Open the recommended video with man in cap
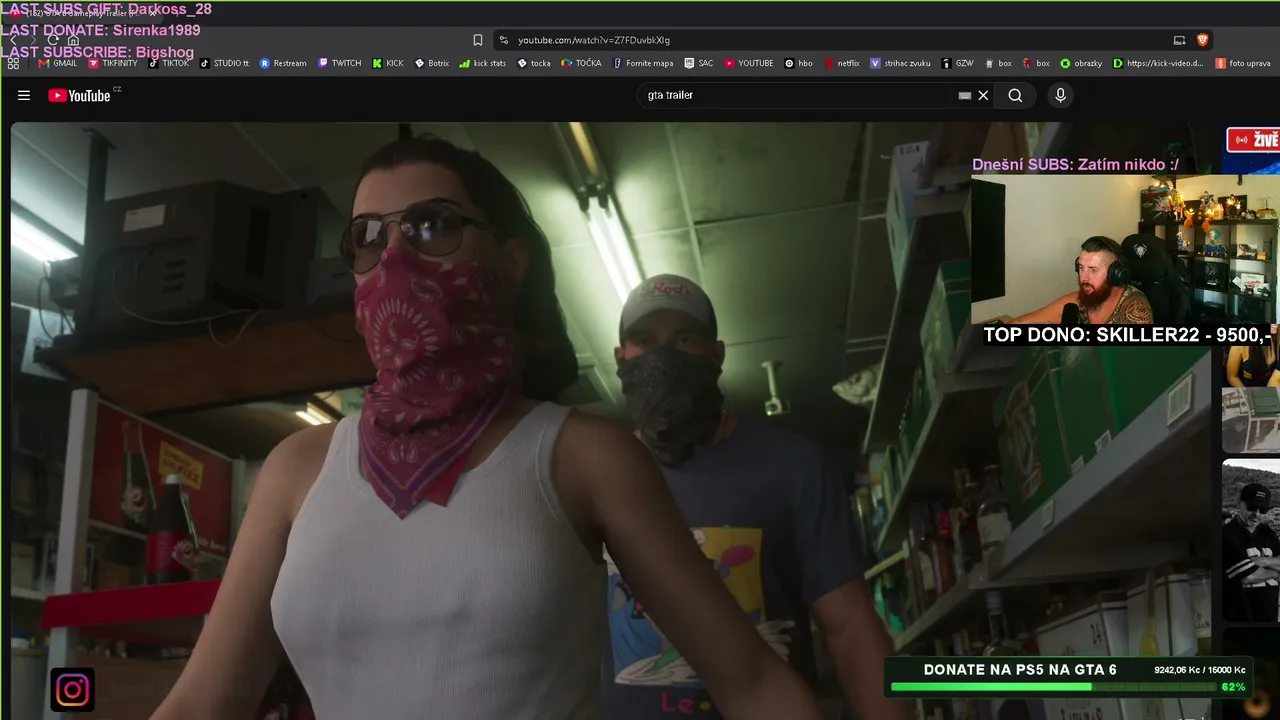Image resolution: width=1280 pixels, height=720 pixels. pyautogui.click(x=1251, y=540)
